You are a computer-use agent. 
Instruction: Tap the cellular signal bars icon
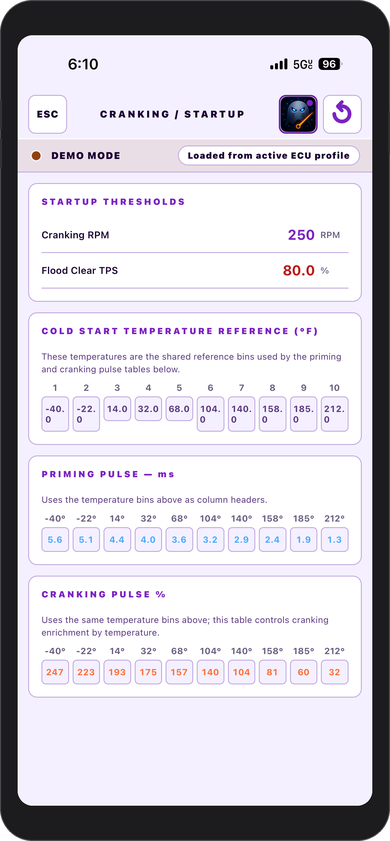pyautogui.click(x=279, y=64)
